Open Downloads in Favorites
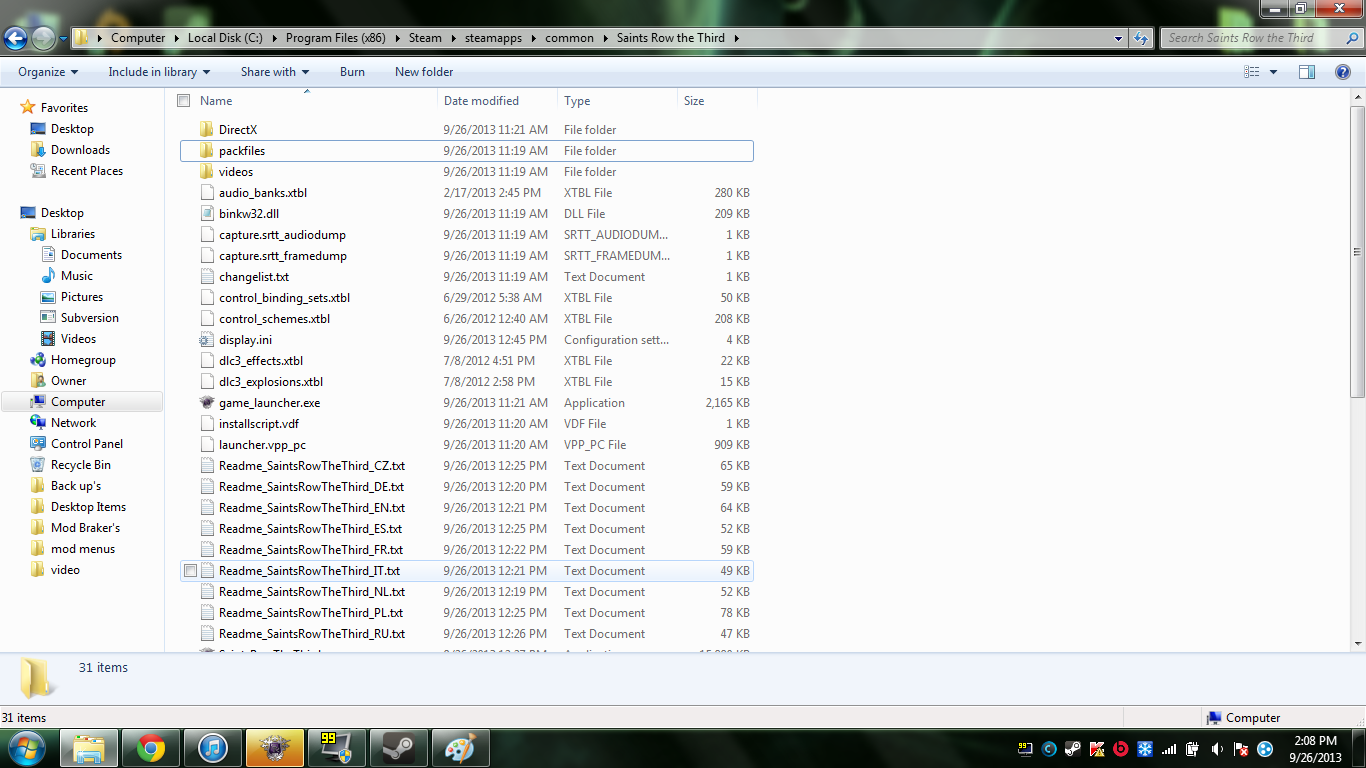This screenshot has width=1366, height=768. coord(80,150)
